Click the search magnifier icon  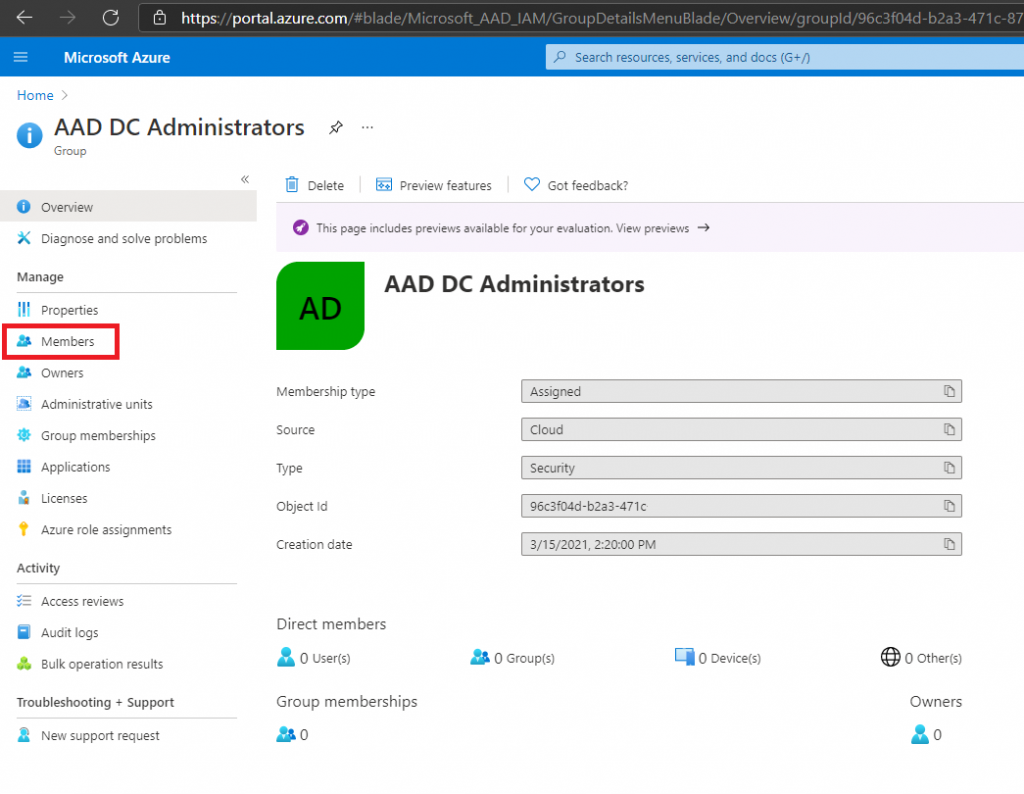560,57
